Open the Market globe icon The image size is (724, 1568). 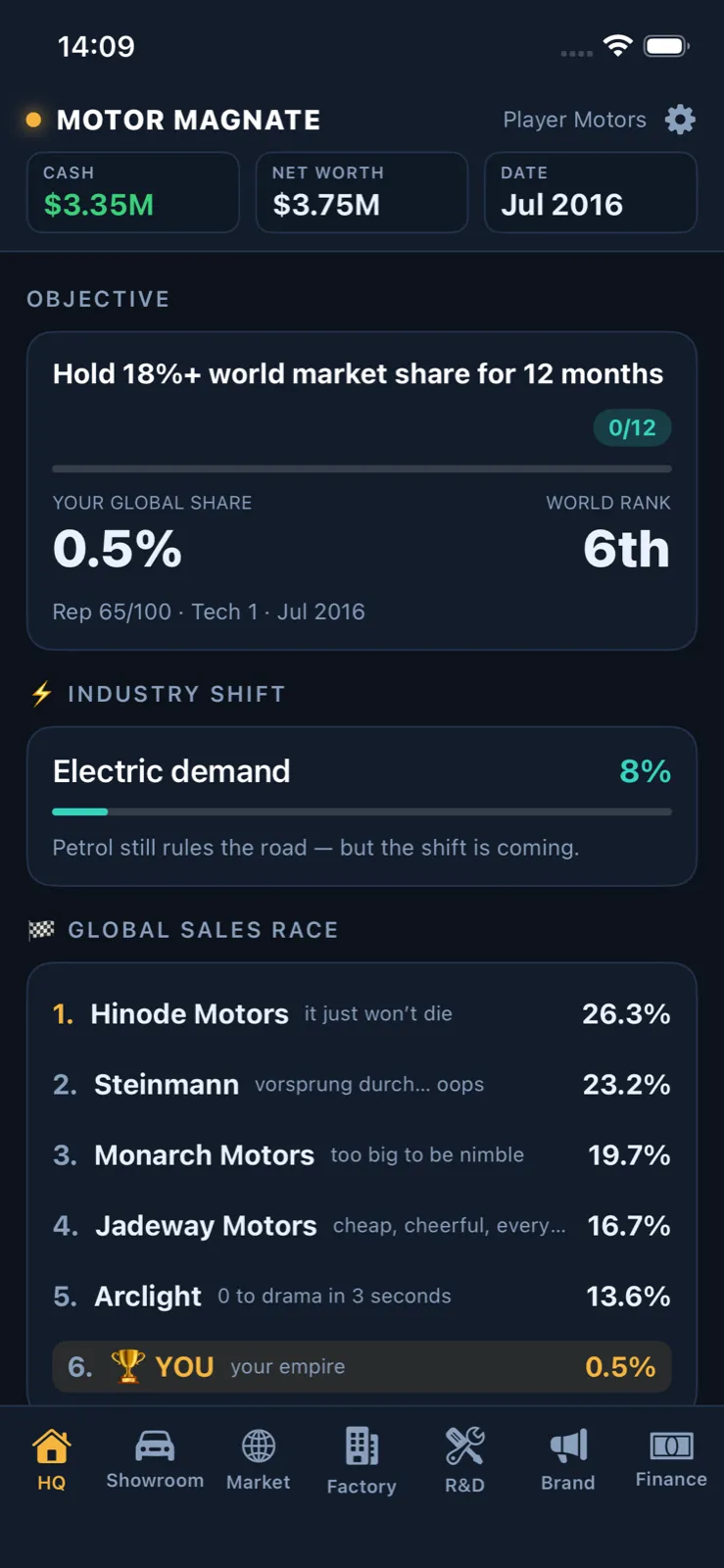(259, 1446)
